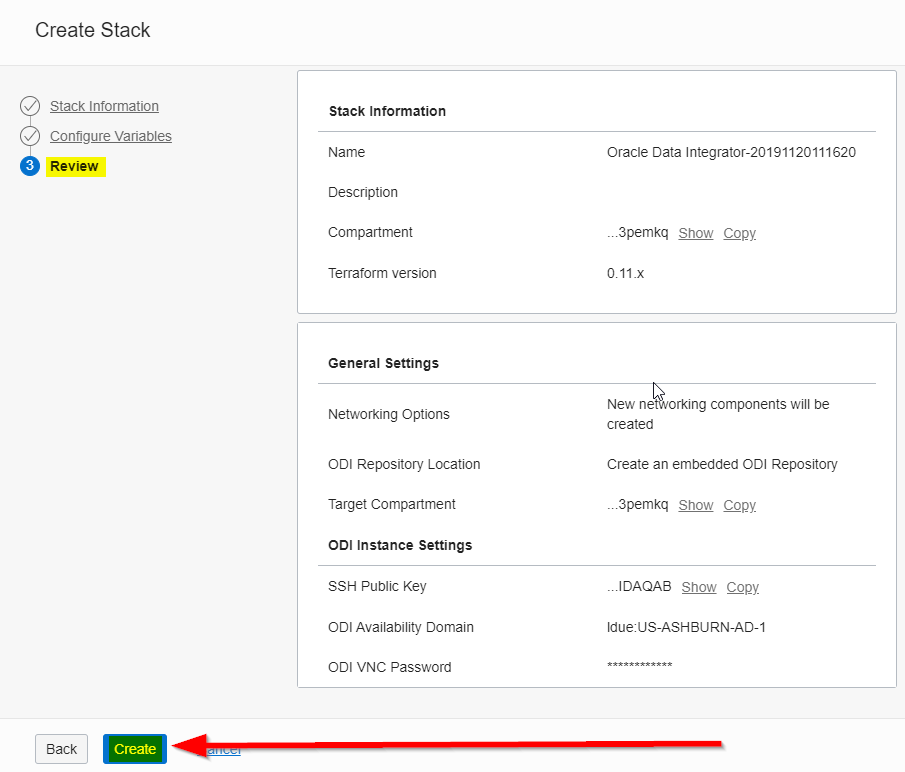Click the Terraform version 0.11.x value
Viewport: 905px width, 772px height.
(x=625, y=273)
